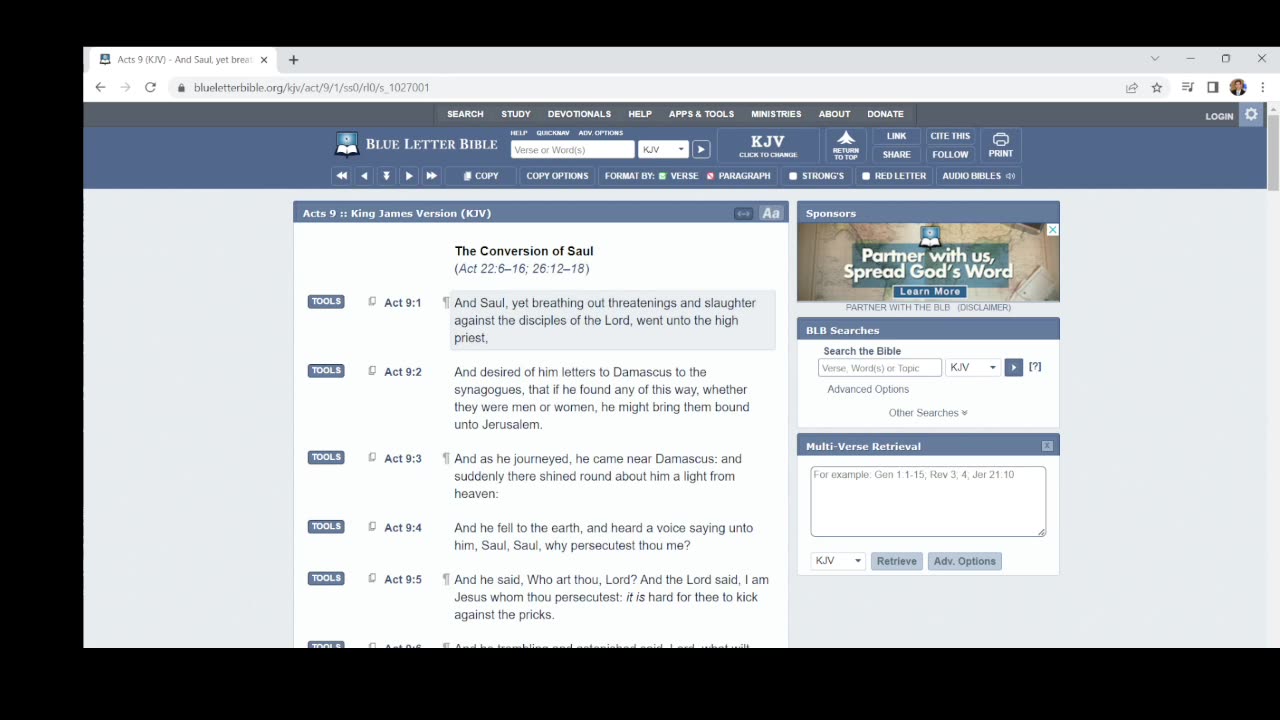Go to next book double-right arrow
The height and width of the screenshot is (720, 1280).
[x=431, y=176]
